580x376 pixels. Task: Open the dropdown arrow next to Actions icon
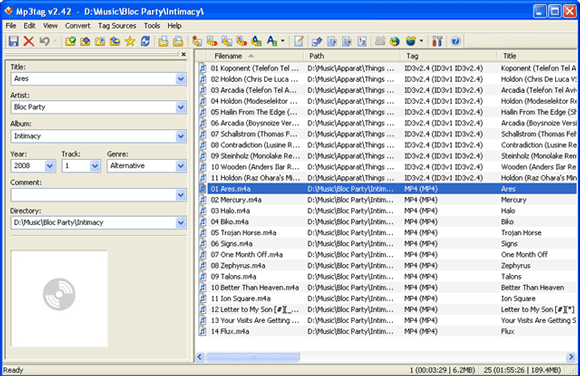(283, 41)
